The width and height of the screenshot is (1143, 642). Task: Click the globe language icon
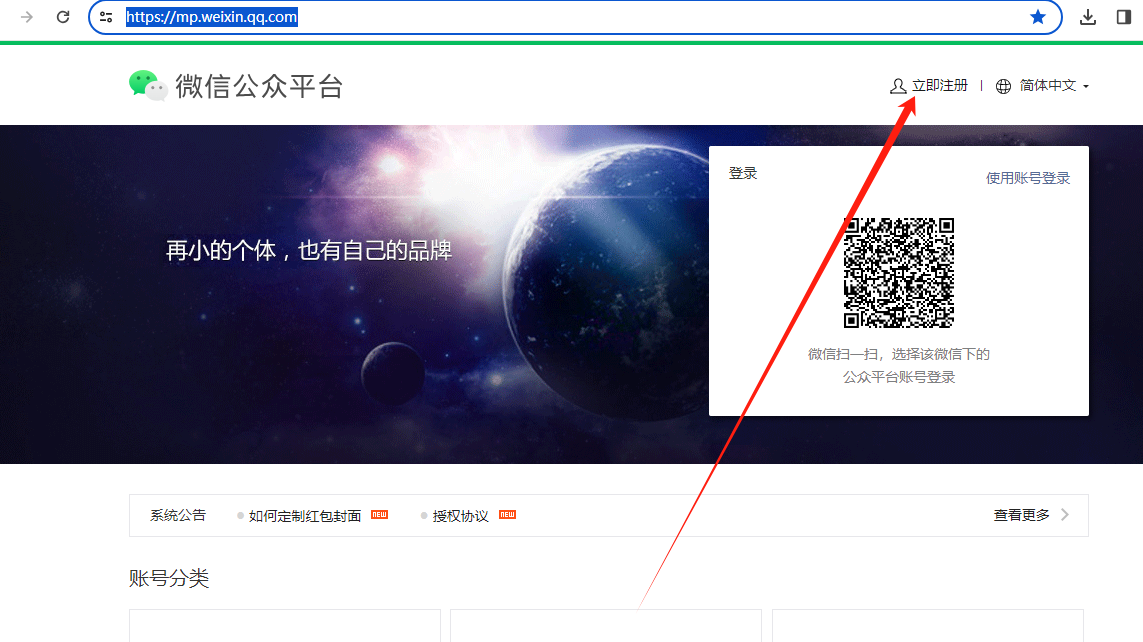(x=1004, y=87)
